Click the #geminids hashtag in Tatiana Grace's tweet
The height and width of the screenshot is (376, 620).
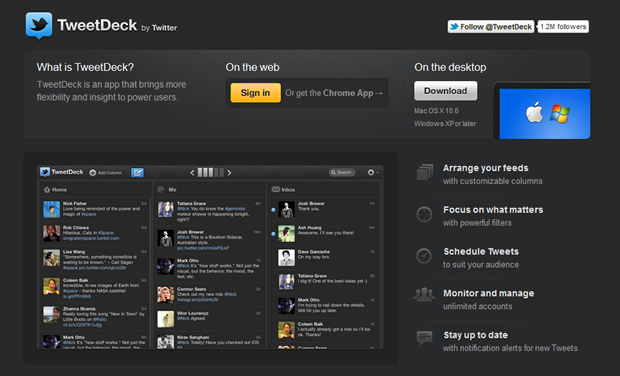pos(235,208)
